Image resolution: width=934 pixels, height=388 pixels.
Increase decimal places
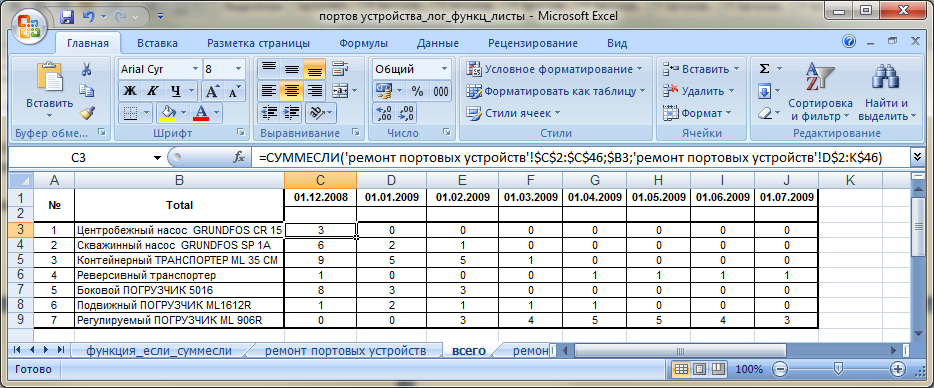pyautogui.click(x=383, y=113)
